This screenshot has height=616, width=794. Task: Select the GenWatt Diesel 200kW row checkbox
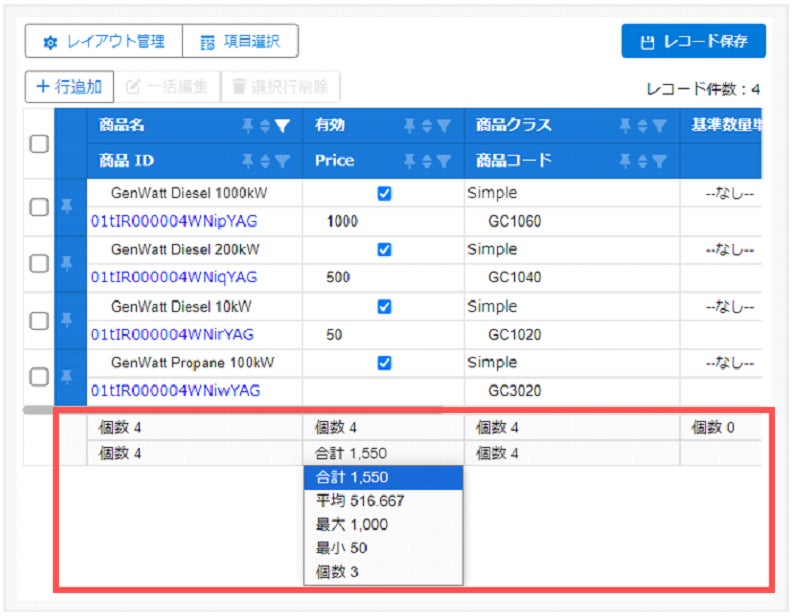tap(39, 263)
